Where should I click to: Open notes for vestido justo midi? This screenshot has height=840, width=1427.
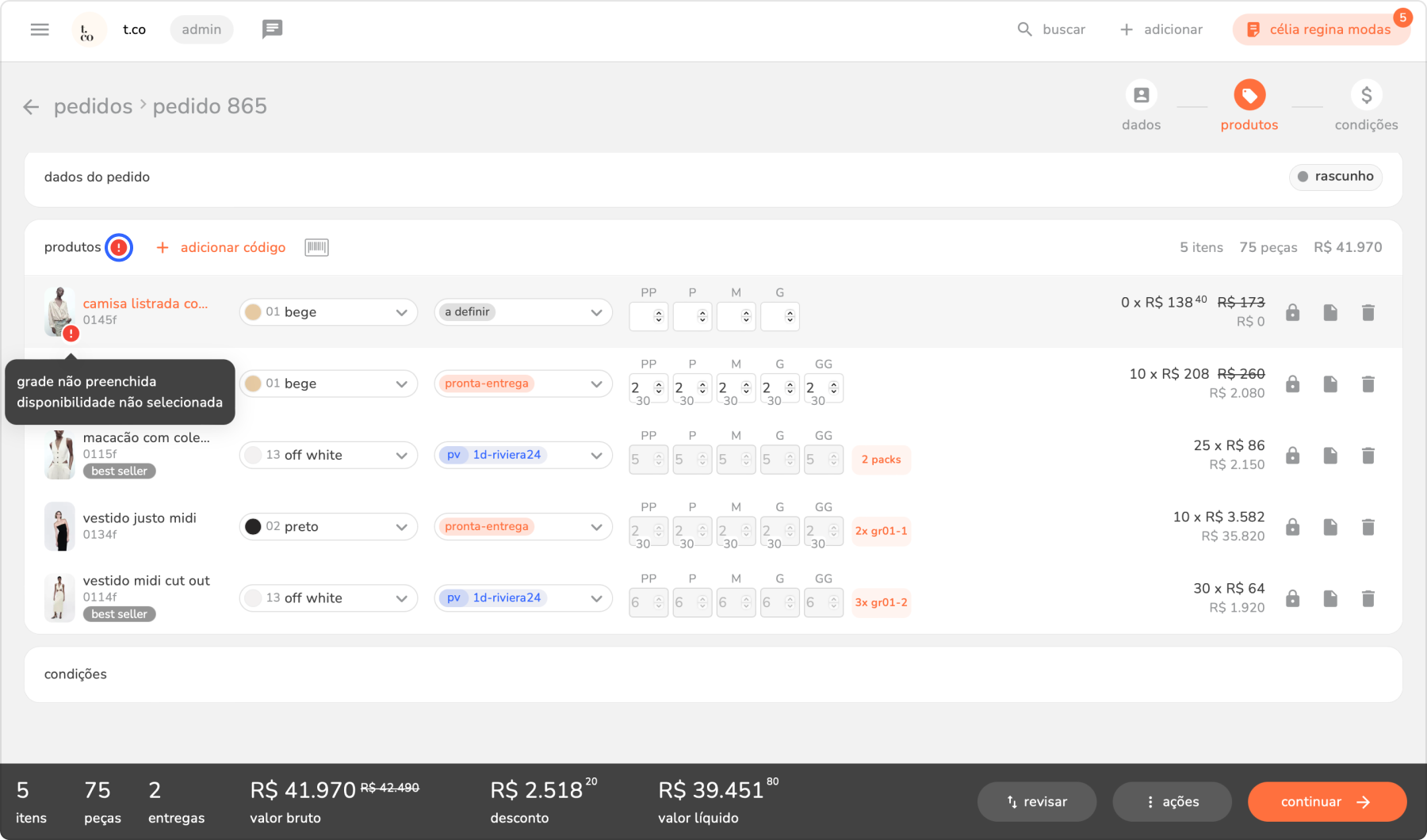pos(1330,527)
